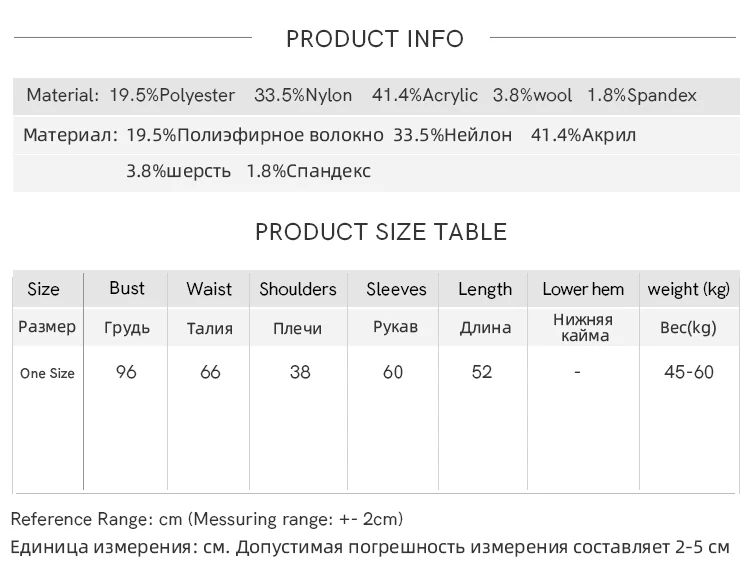This screenshot has height=584, width=750.
Task: Click the PRODUCT INFO heading
Action: [375, 39]
